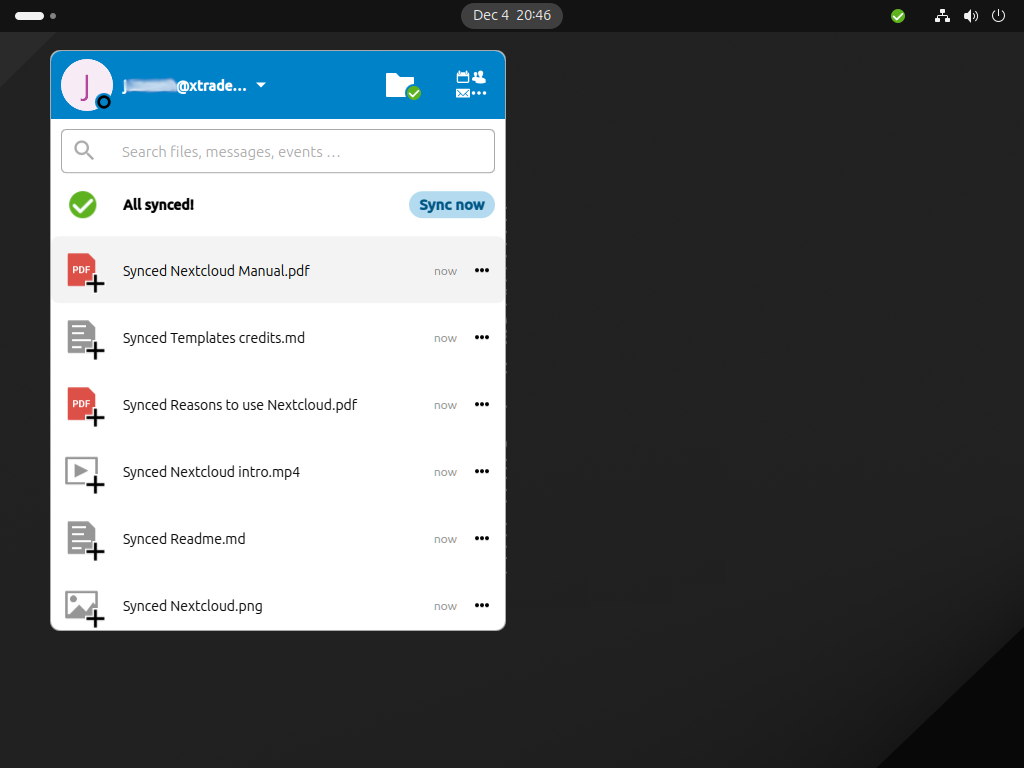
Task: Open more options for Readme.md
Action: (482, 539)
